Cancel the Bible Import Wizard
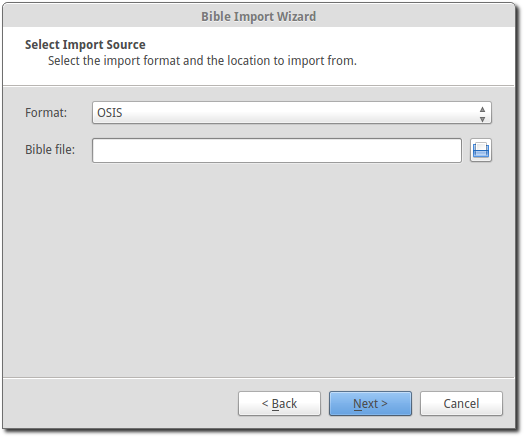524x437 pixels. point(461,404)
